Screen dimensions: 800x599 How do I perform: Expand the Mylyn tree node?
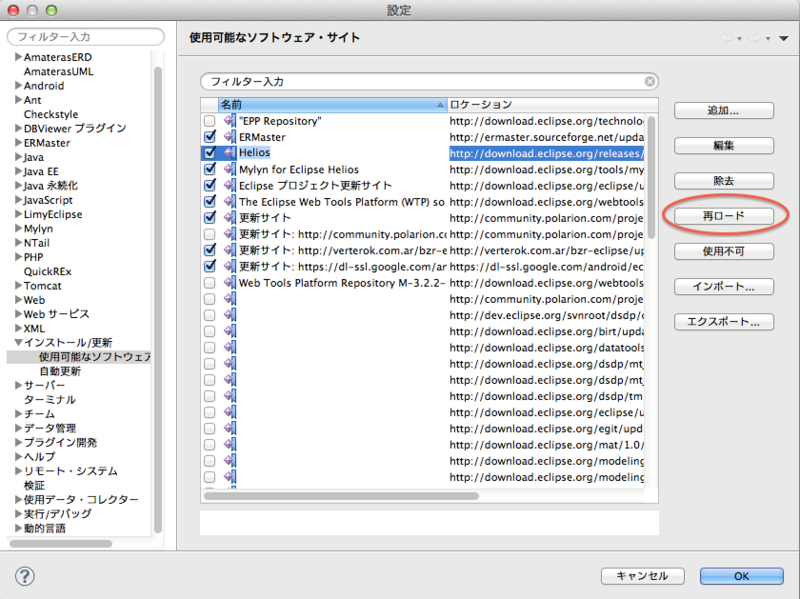point(18,228)
